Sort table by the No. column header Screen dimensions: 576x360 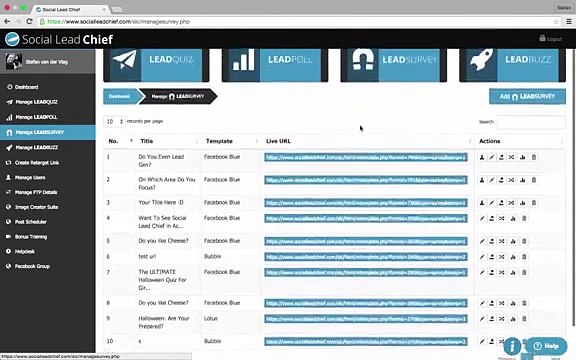(x=120, y=141)
